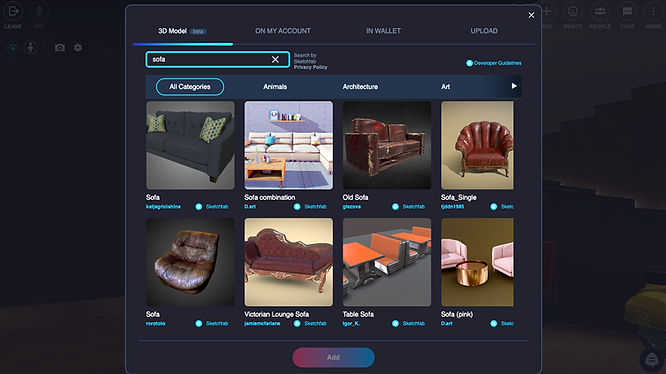Select the brown leather Sofa thumbnail
The image size is (666, 374).
(x=190, y=262)
